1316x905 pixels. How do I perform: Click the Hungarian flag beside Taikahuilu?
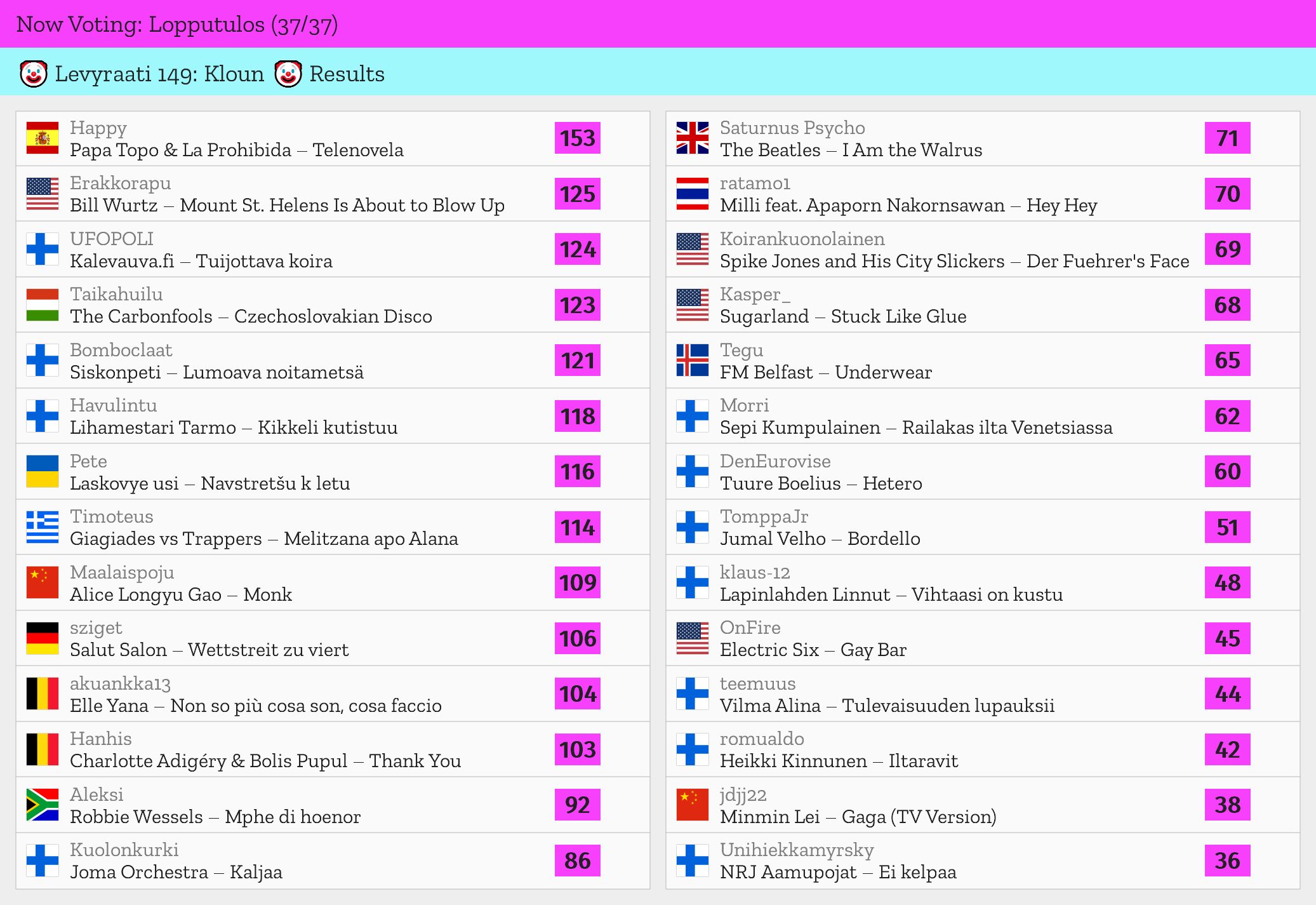coord(43,305)
